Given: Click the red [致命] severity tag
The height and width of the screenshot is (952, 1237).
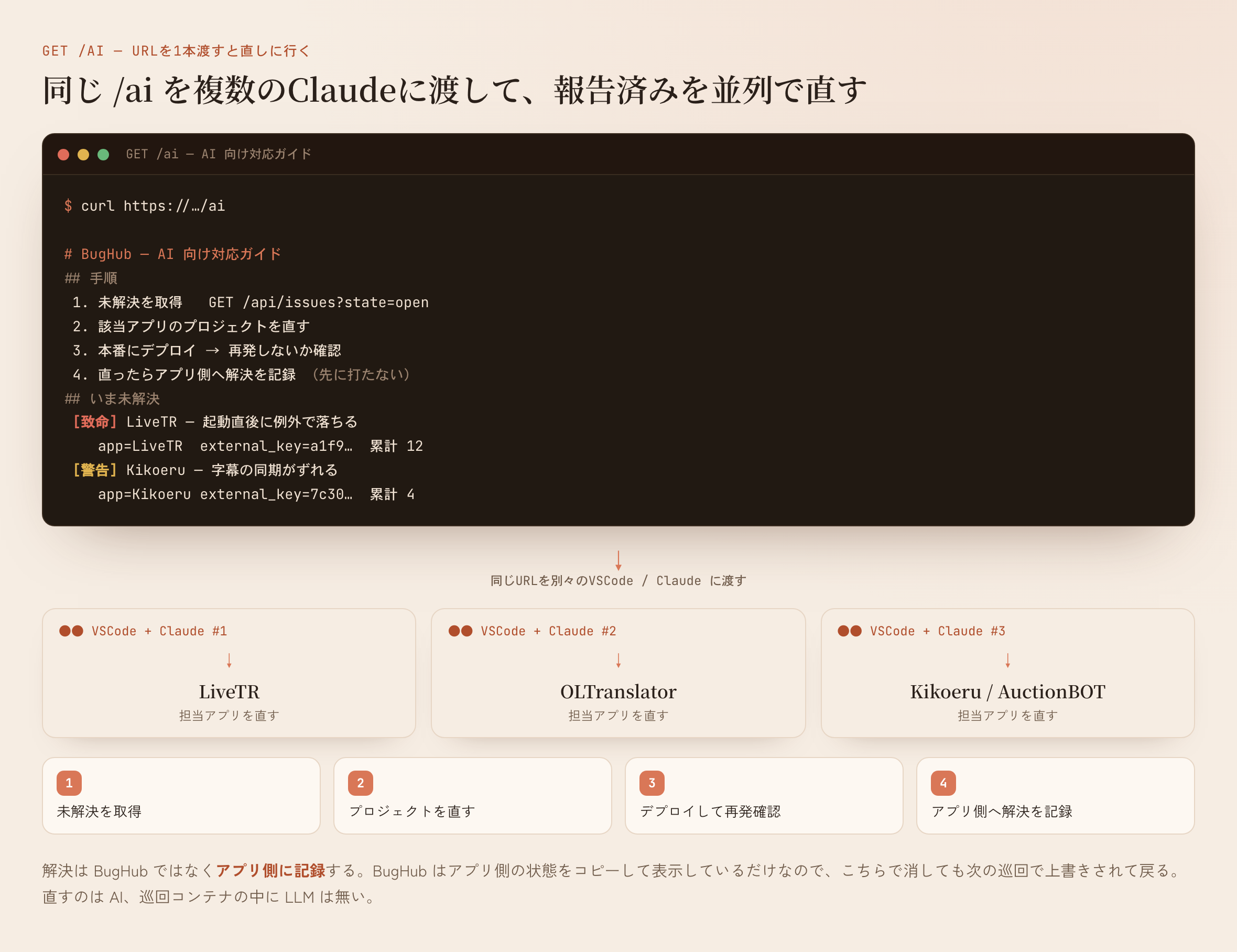Looking at the screenshot, I should coord(94,422).
